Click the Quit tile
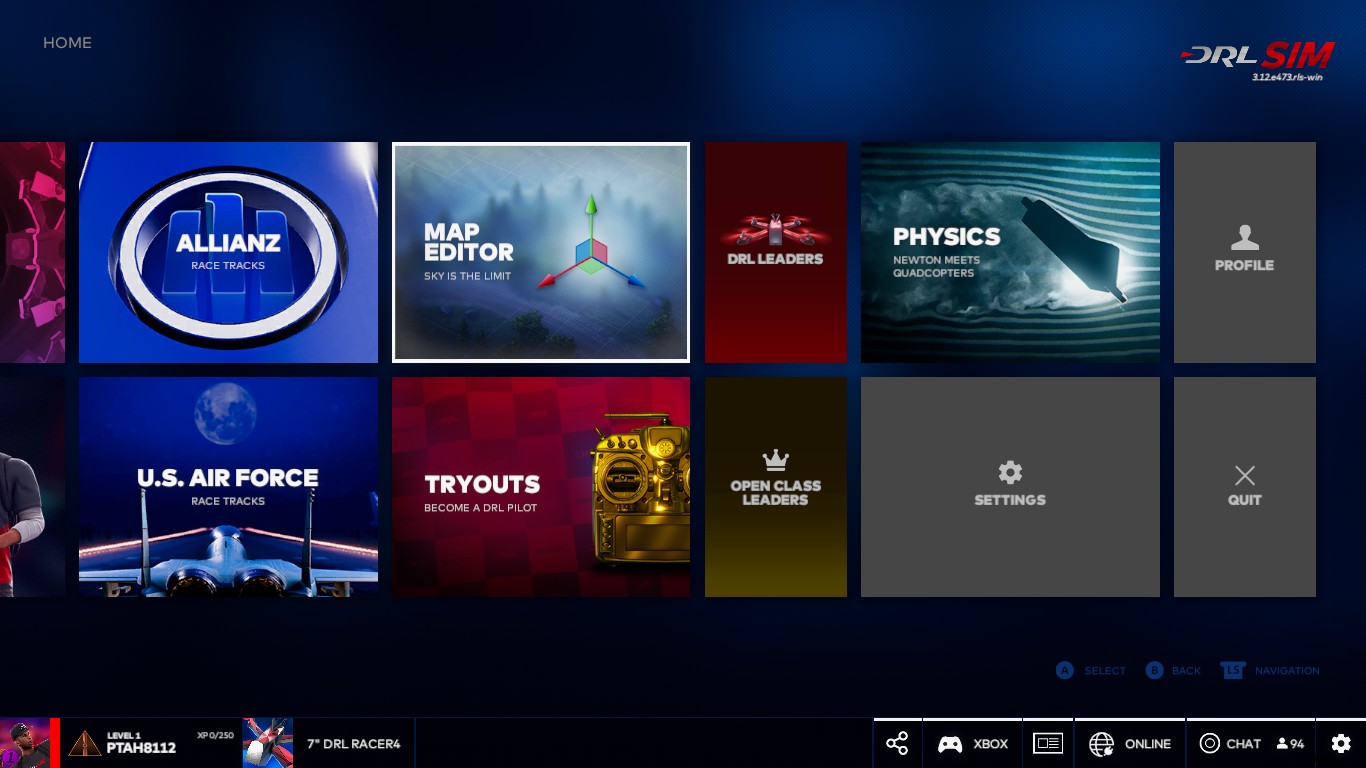The image size is (1366, 768). [x=1244, y=487]
